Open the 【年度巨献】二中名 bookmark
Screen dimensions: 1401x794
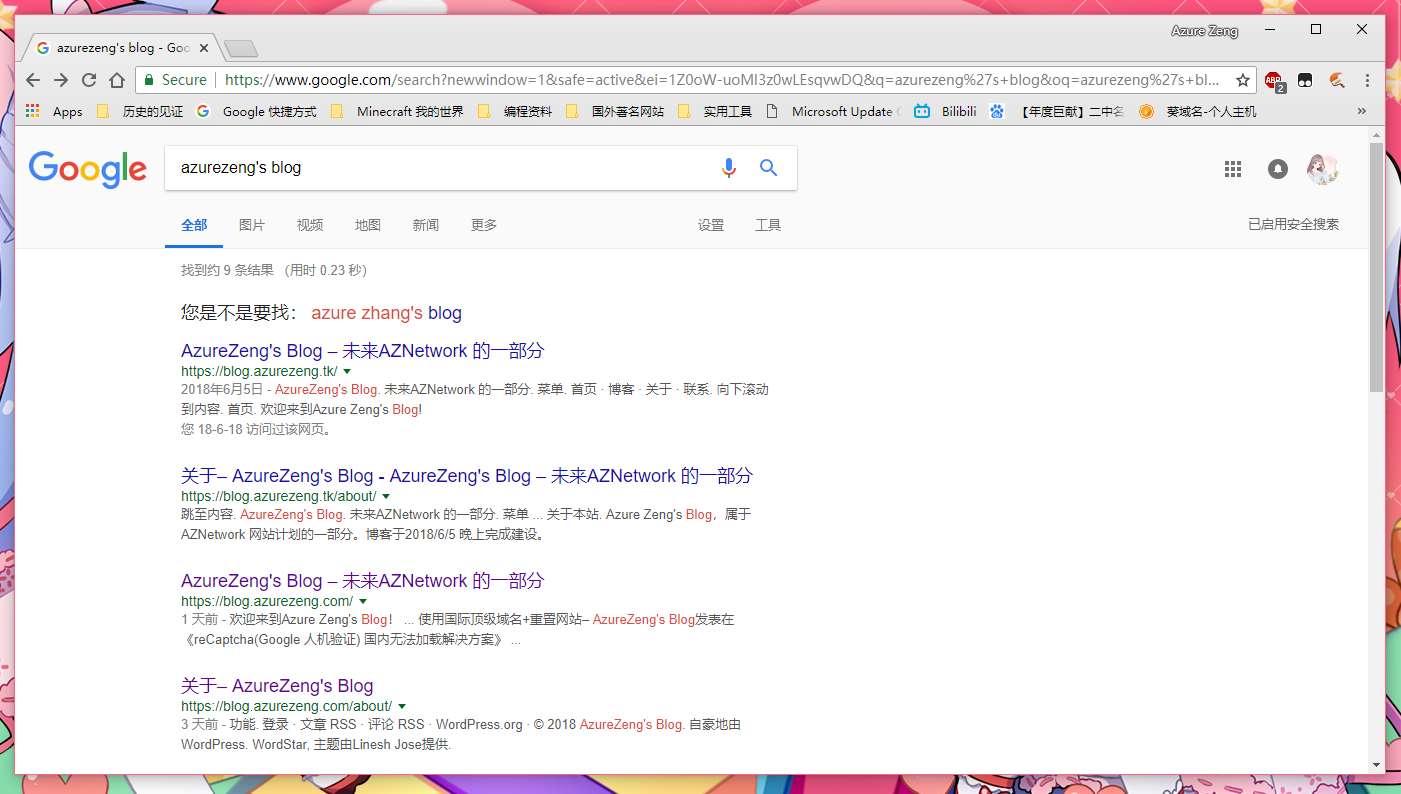pos(1057,111)
